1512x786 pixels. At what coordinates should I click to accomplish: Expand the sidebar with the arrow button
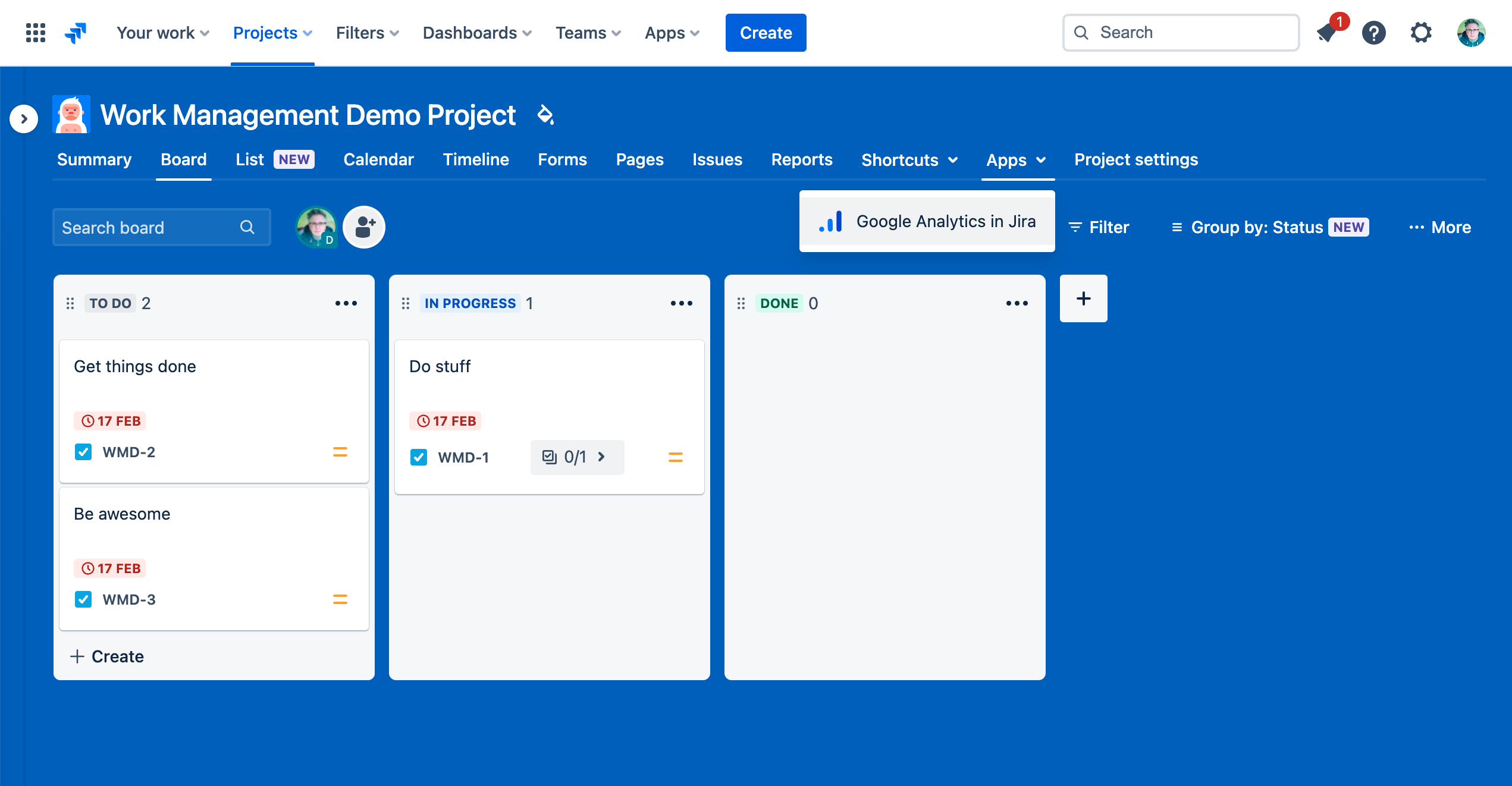click(24, 119)
